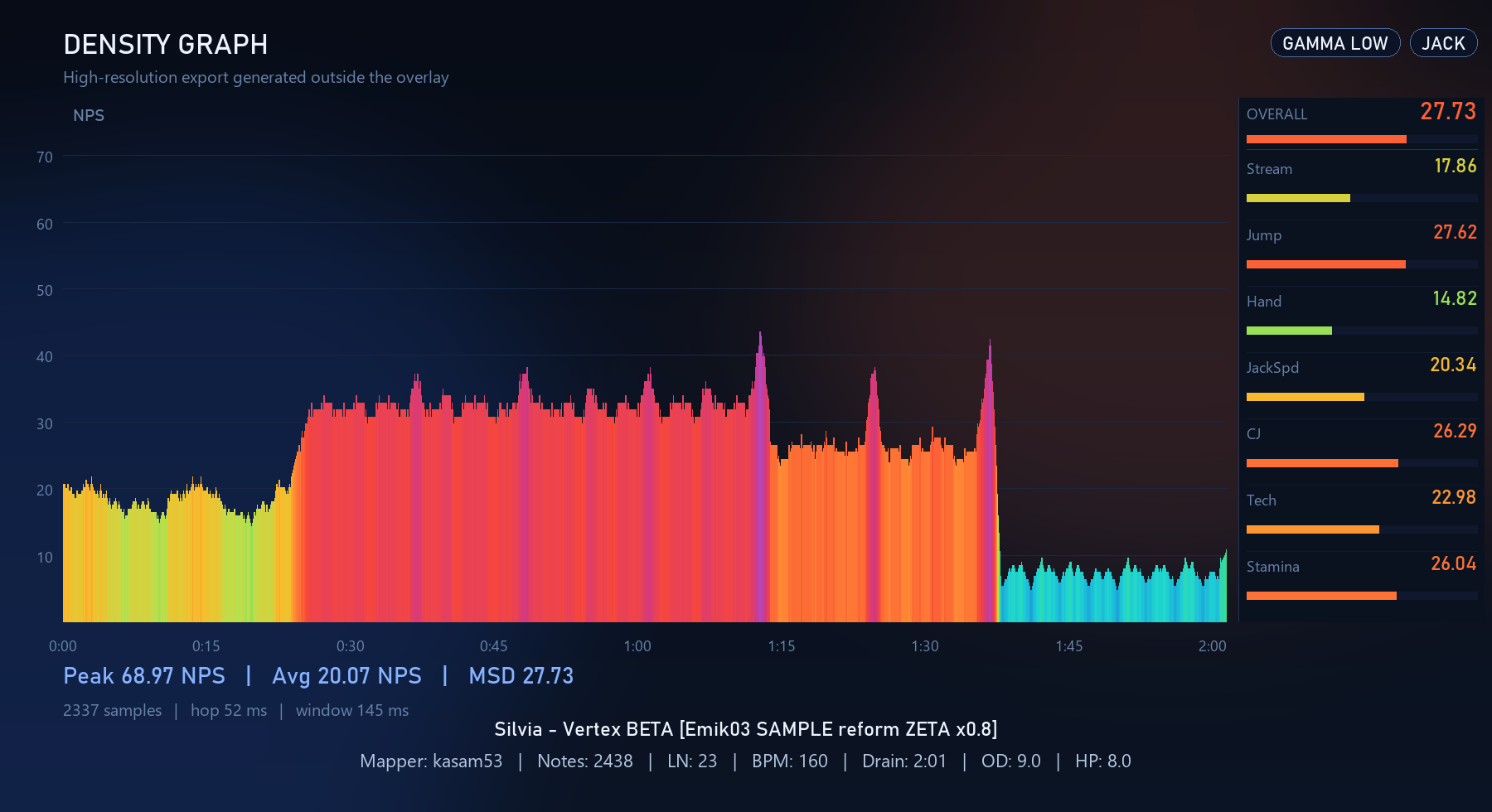Select the JACK mode badge

pyautogui.click(x=1443, y=42)
